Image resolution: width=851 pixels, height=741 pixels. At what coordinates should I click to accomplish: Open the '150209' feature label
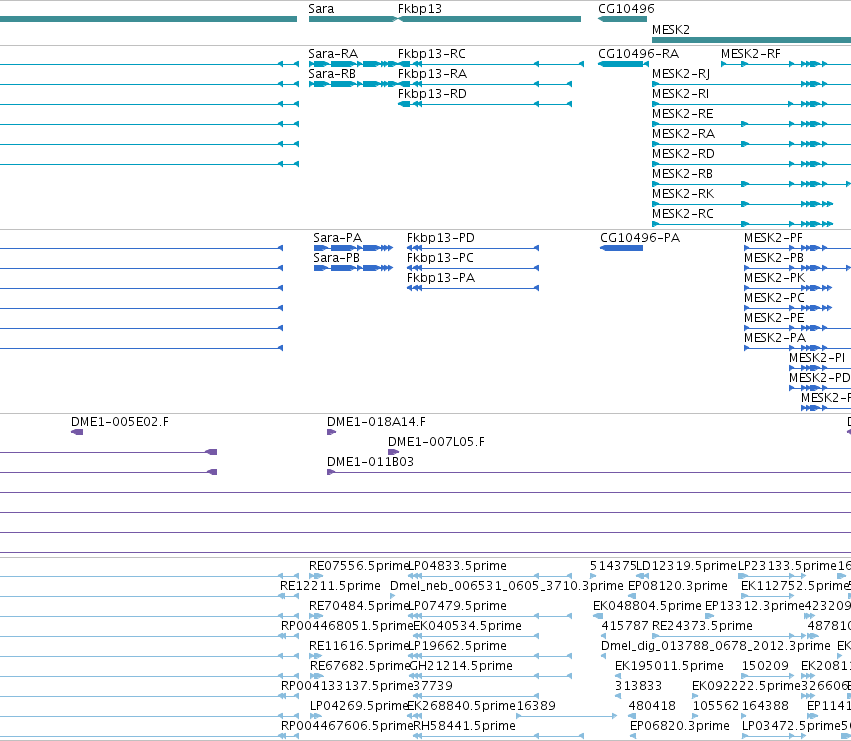(765, 667)
